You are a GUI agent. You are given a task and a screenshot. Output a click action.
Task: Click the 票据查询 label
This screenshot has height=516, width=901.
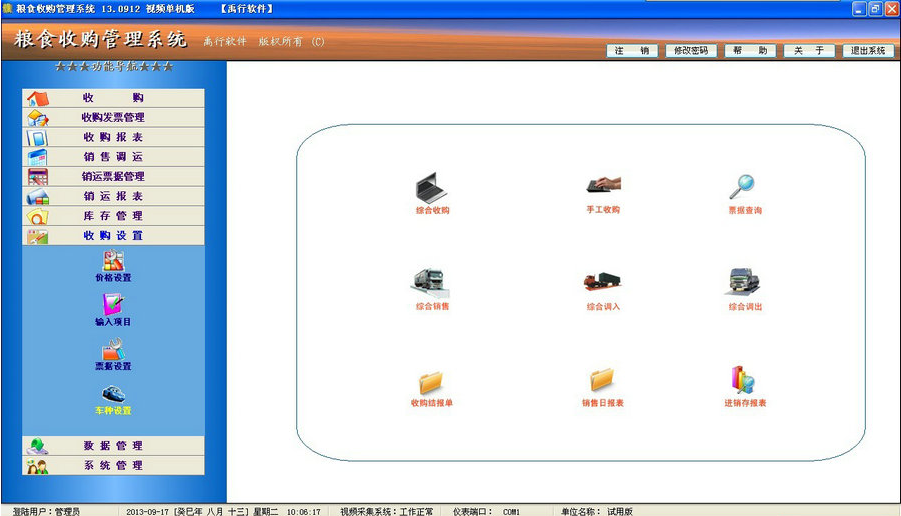pos(745,210)
